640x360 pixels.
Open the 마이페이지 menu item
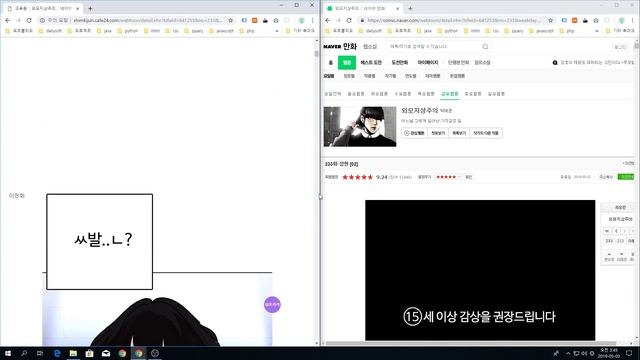point(428,62)
